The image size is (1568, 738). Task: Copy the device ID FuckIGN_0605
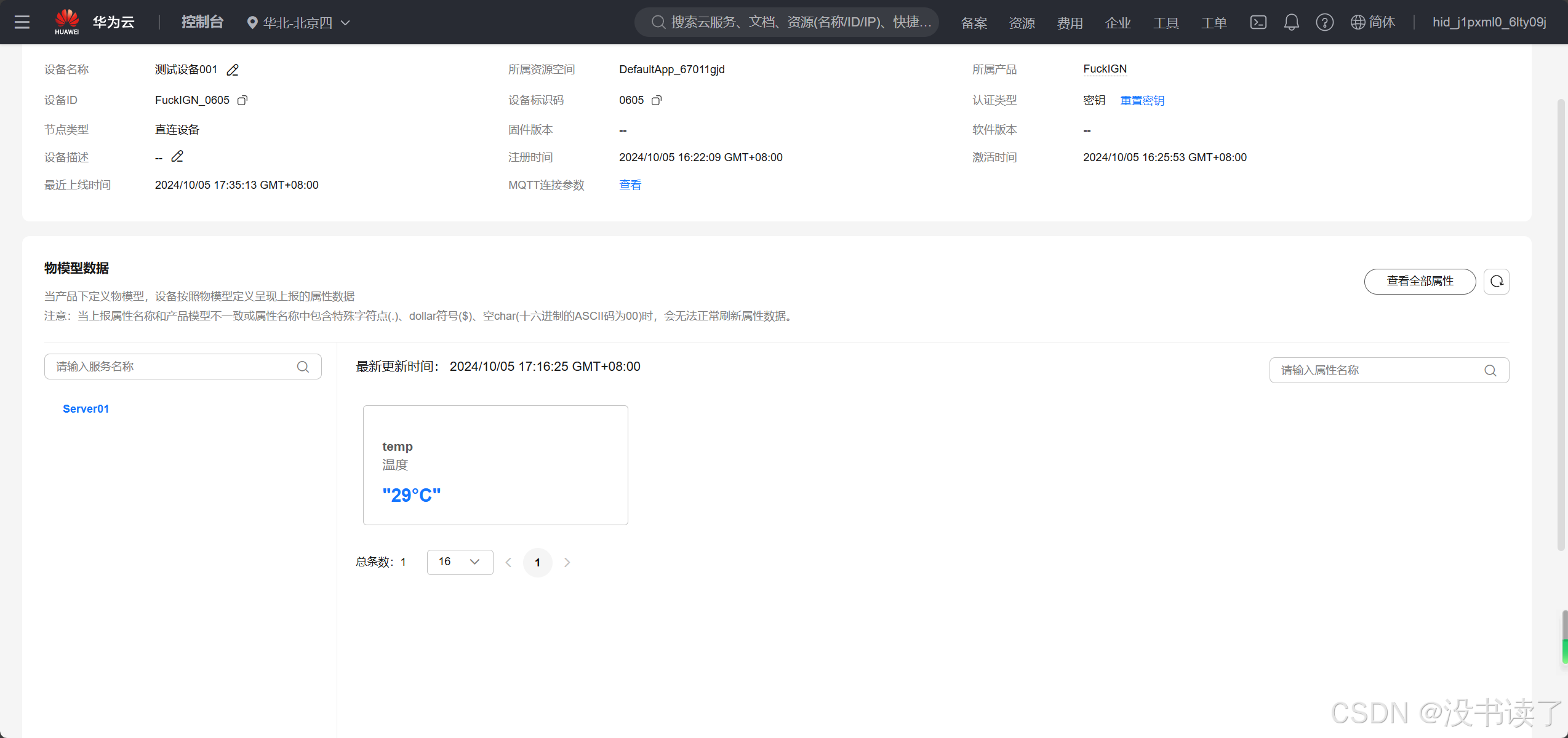click(242, 100)
